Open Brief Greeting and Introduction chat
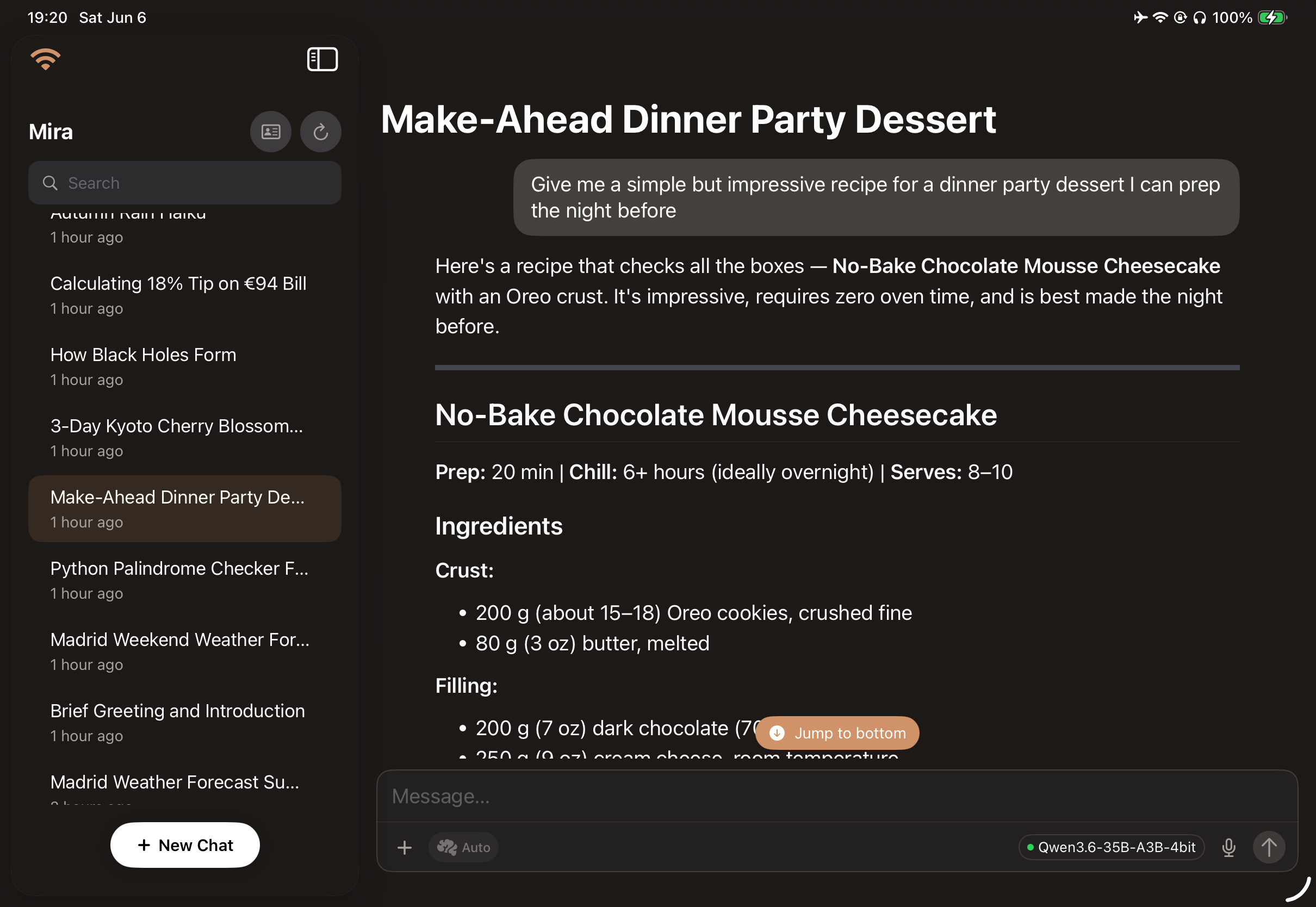Screen dimensions: 1316x907 [x=185, y=722]
